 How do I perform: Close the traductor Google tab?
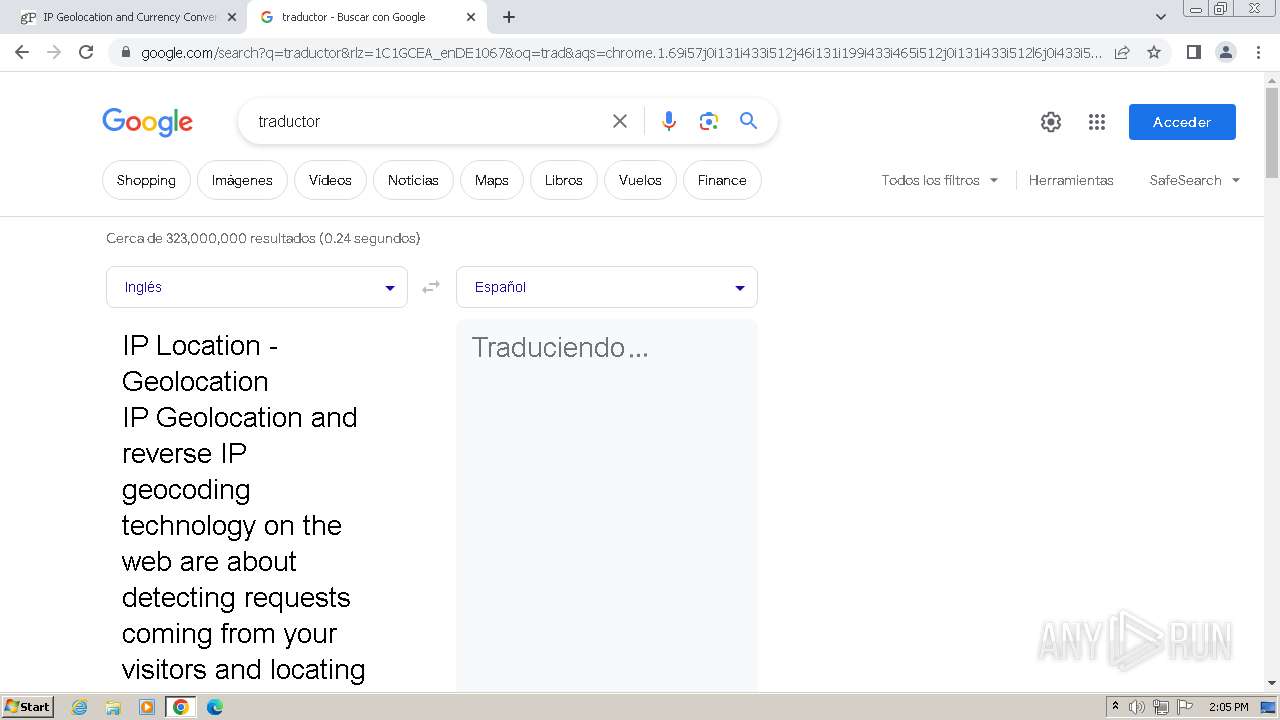[x=471, y=17]
